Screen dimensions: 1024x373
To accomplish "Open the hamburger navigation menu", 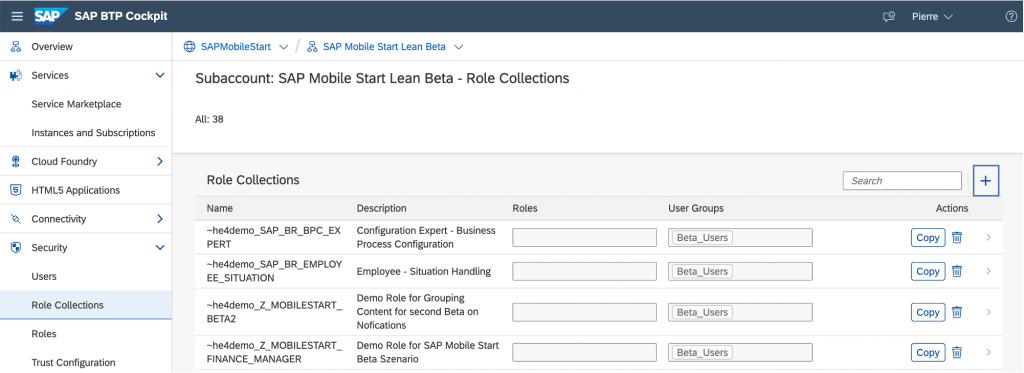I will (17, 16).
